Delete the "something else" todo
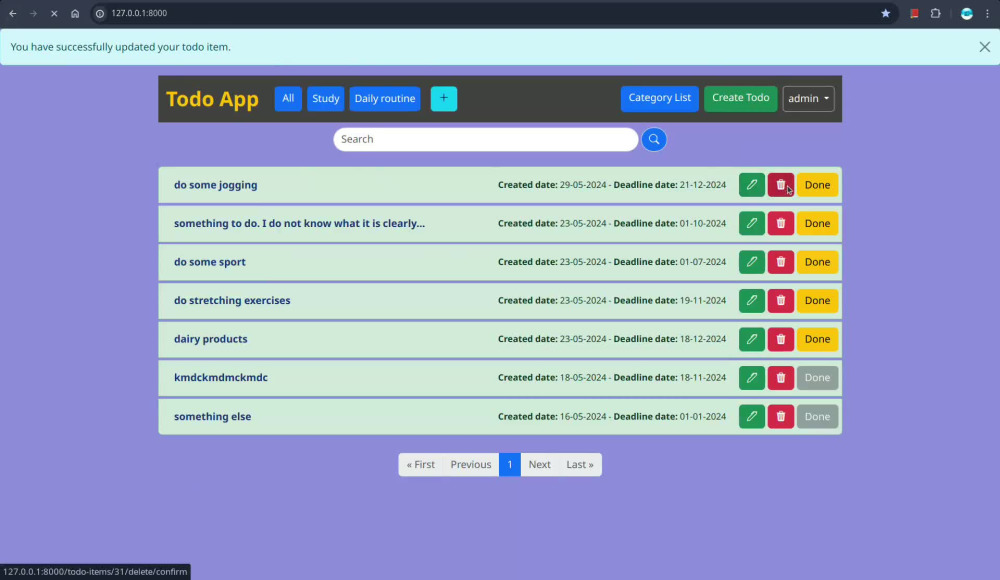Viewport: 1000px width, 580px height. coord(781,417)
